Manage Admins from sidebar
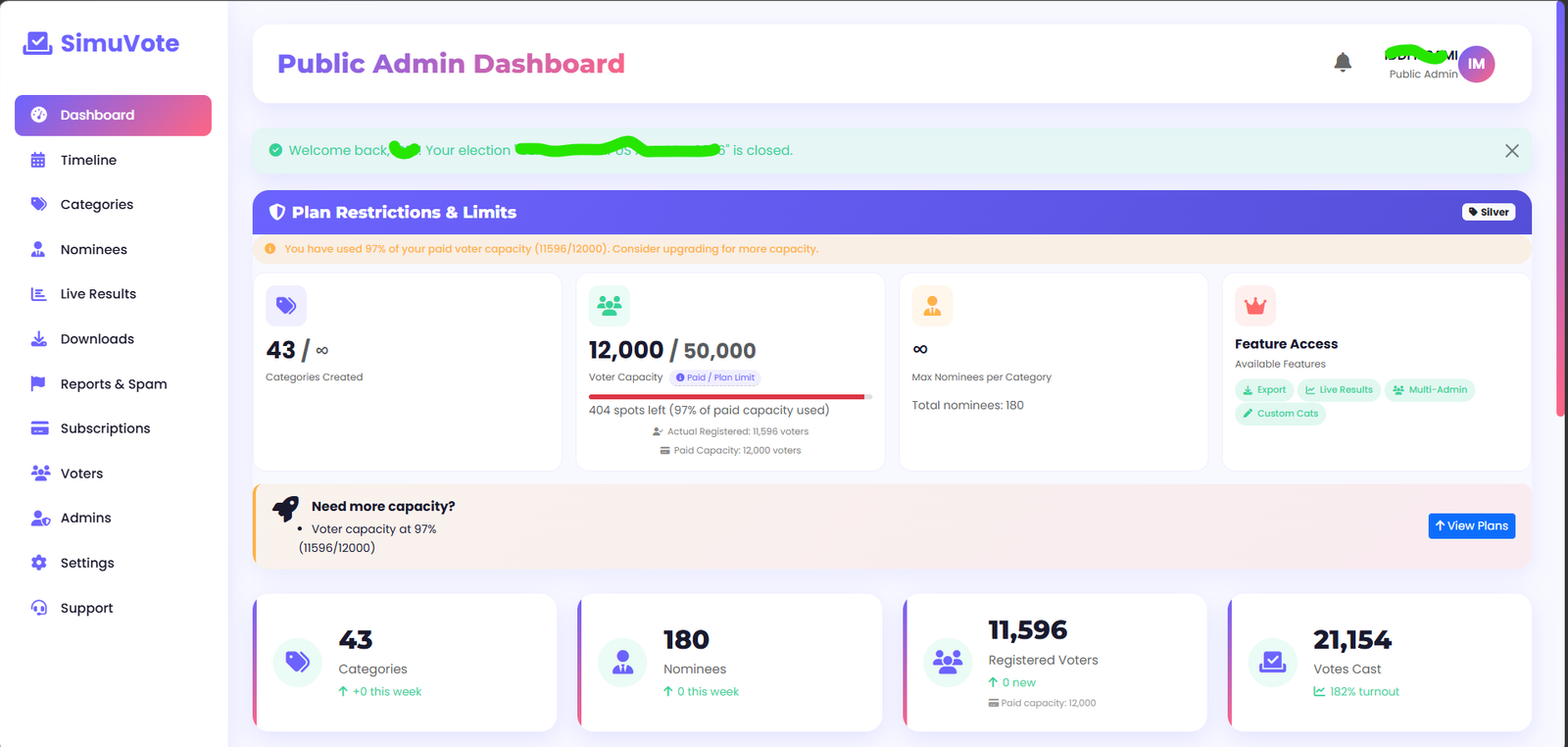The height and width of the screenshot is (747, 1568). tap(113, 518)
